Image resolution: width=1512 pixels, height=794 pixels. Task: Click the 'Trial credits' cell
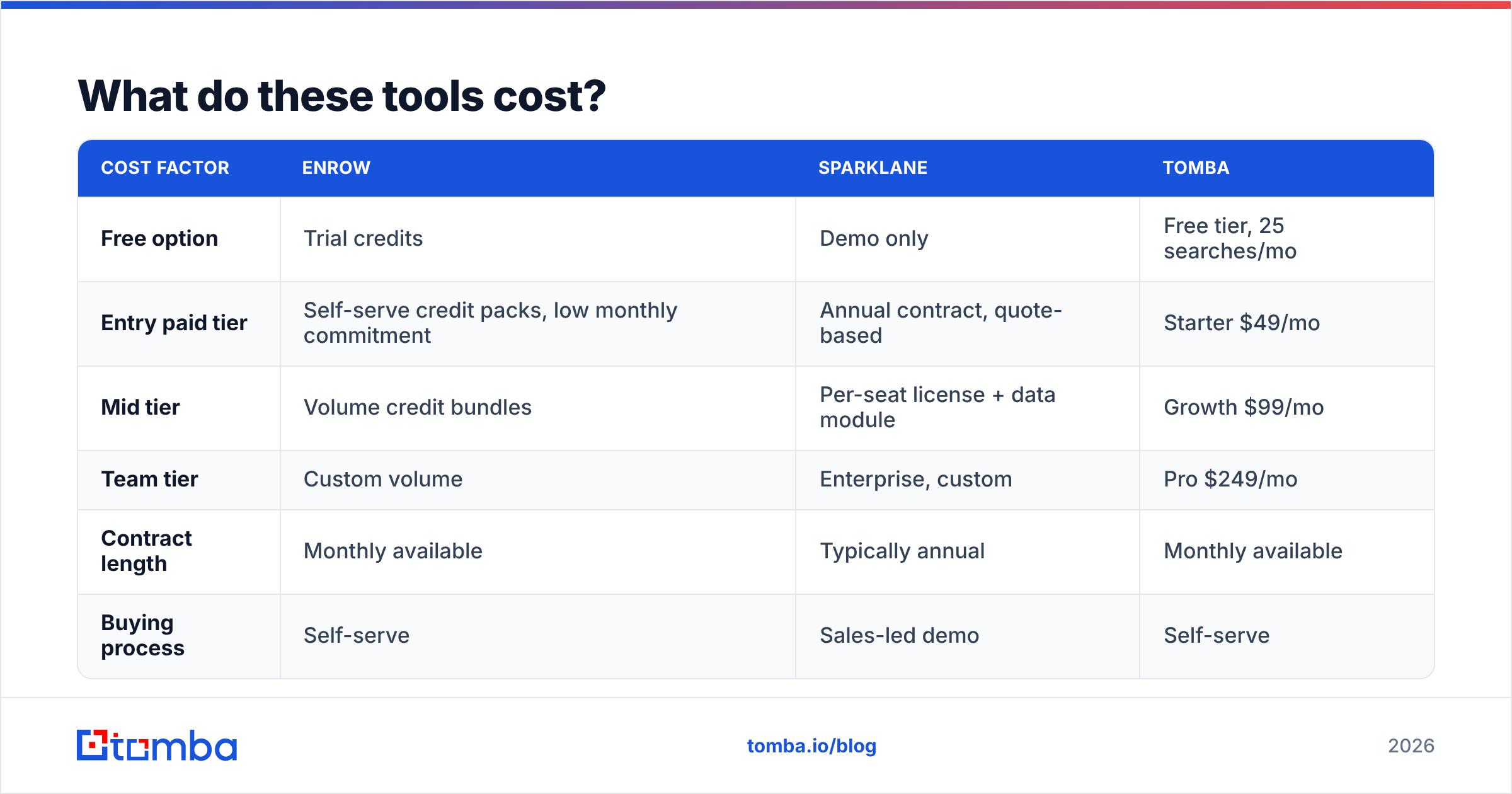363,238
